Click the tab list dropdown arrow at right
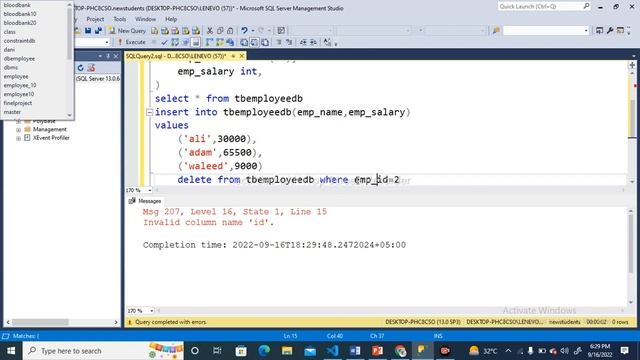The image size is (640, 360). (633, 56)
